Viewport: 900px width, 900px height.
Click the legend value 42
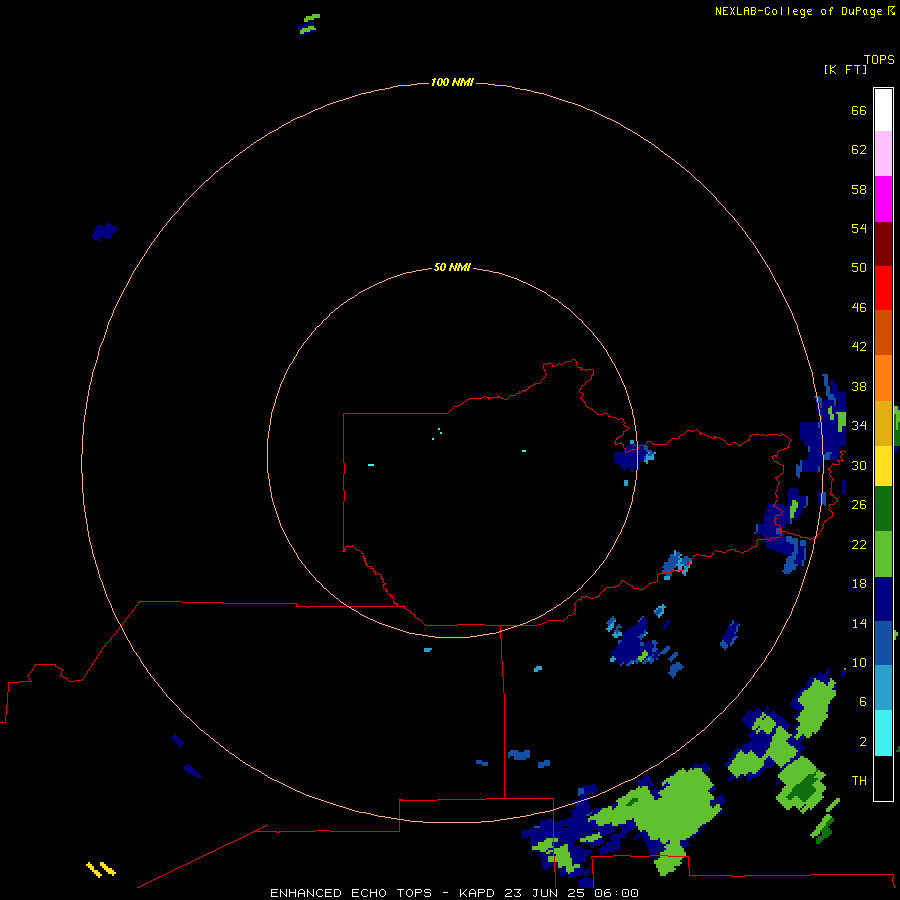[x=859, y=346]
